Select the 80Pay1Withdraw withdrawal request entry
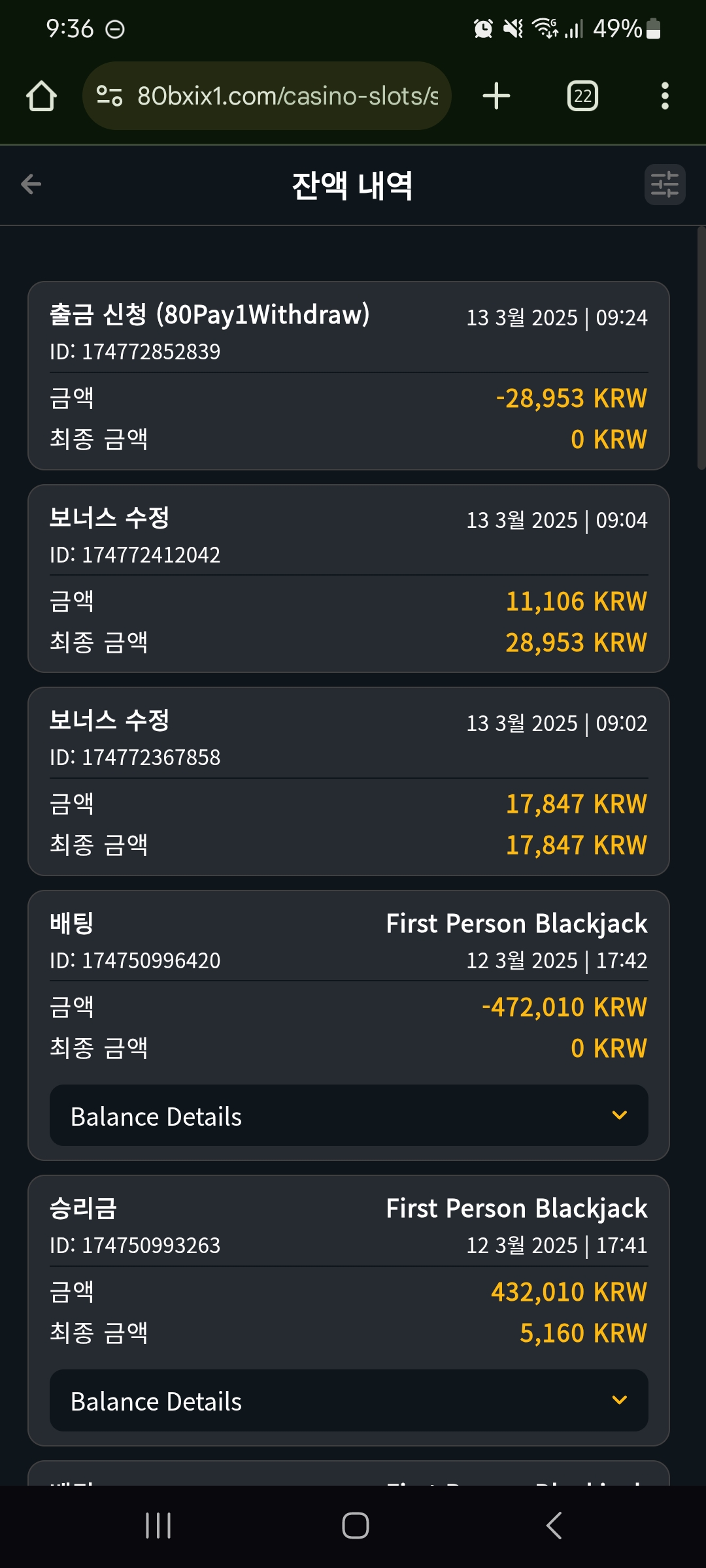Screen dimensions: 706x1568 349,376
